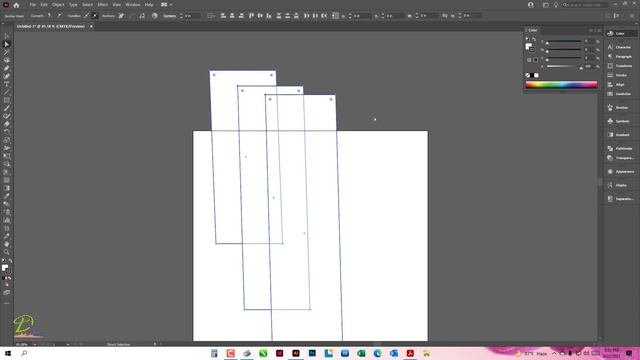Image resolution: width=640 pixels, height=360 pixels.
Task: Open the taskbar search magnifier
Action: tap(24, 353)
